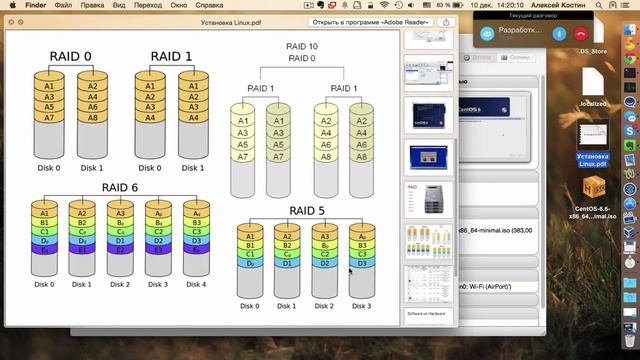Open VirtualBox from the Dock
The image size is (640, 360).
630,232
